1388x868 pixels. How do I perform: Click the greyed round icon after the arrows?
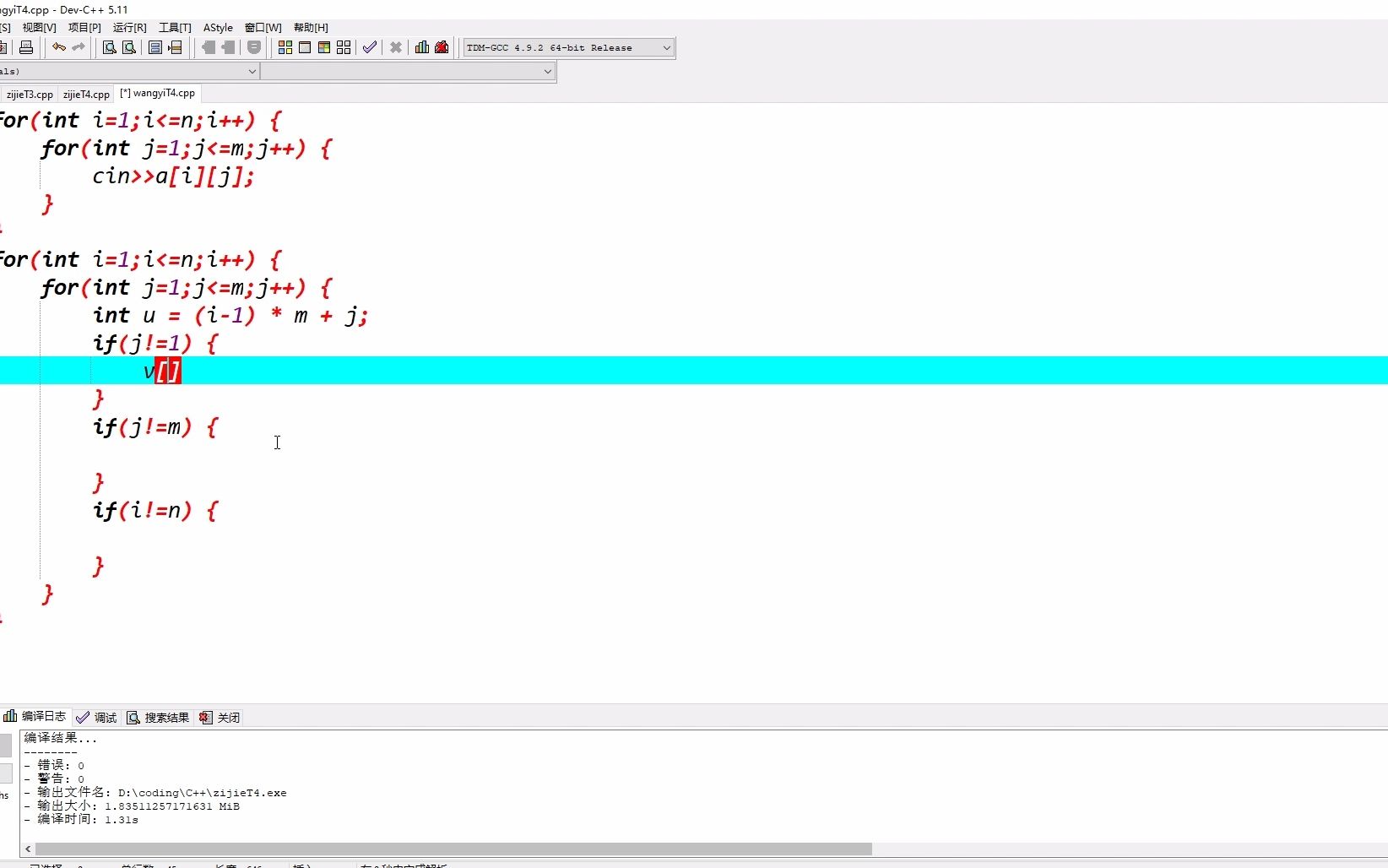[254, 47]
